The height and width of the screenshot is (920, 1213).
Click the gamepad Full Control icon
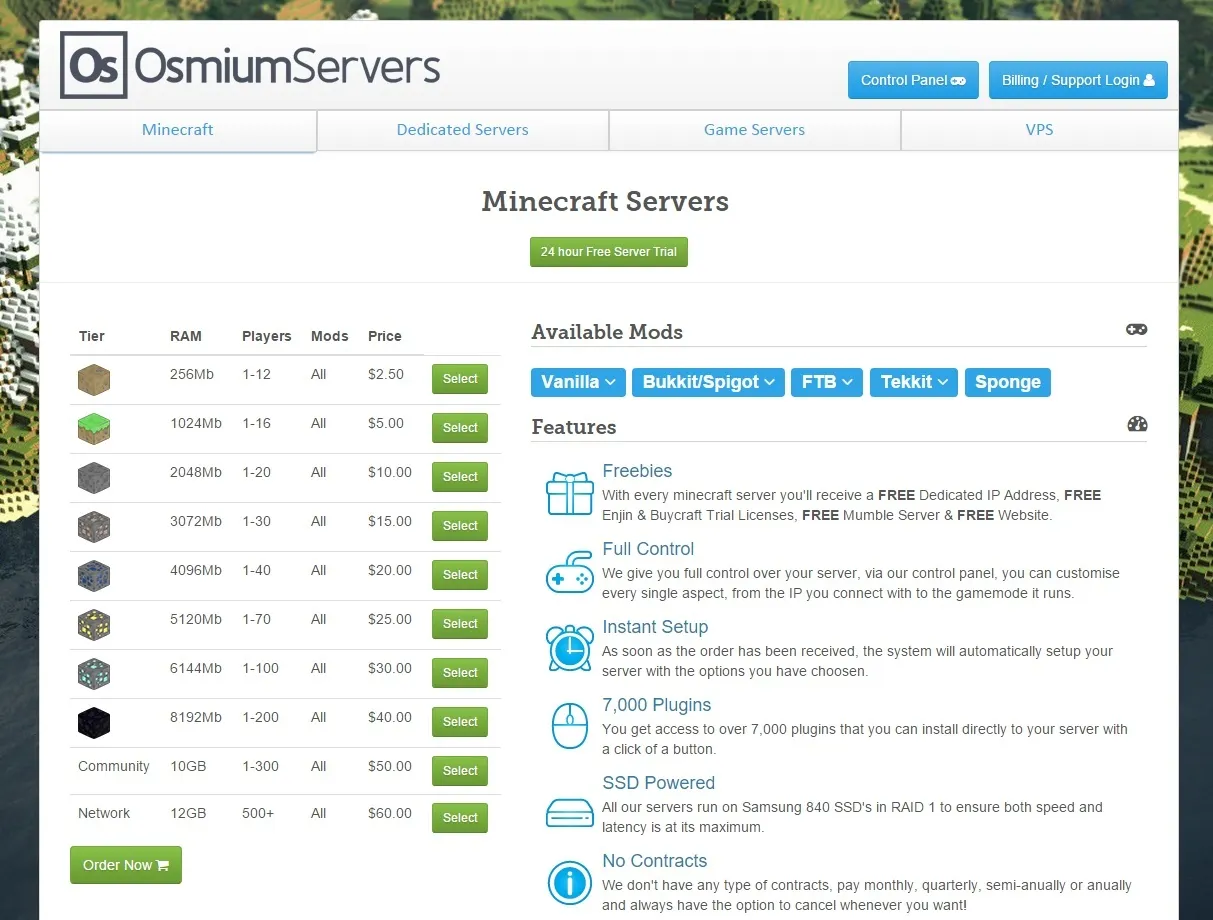pos(570,571)
